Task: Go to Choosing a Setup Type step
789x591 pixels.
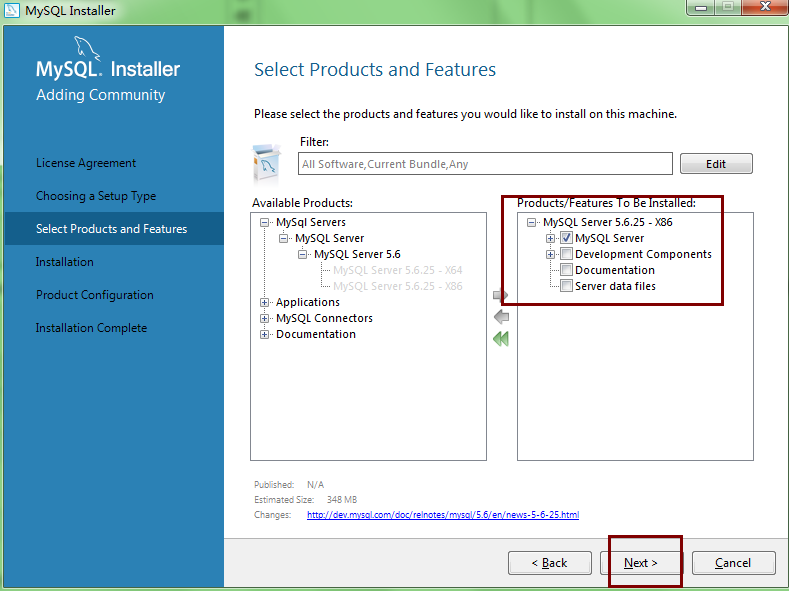Action: click(x=96, y=196)
